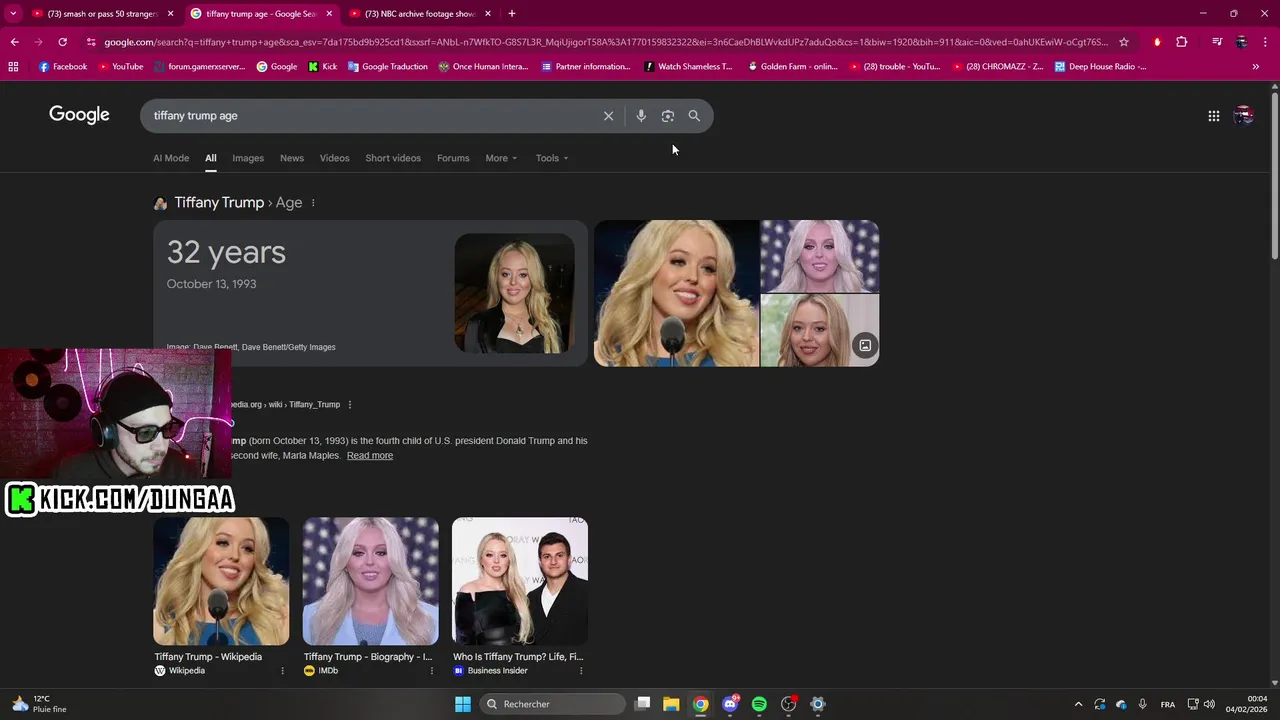Open a new browser tab
1280x720 pixels.
(511, 14)
